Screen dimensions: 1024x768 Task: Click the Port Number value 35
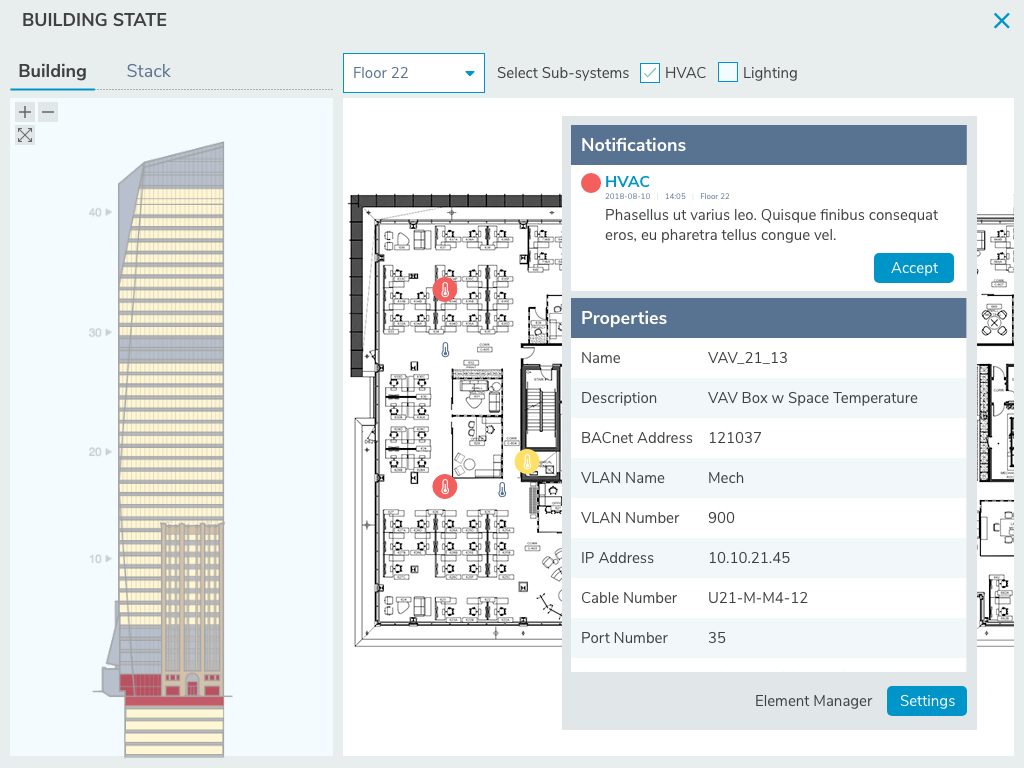click(716, 637)
